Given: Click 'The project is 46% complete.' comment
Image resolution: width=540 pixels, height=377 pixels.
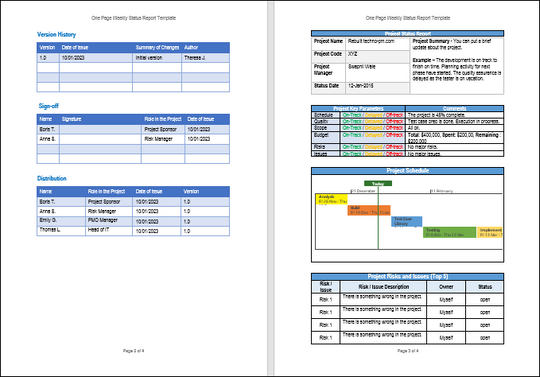Looking at the screenshot, I should [436, 115].
